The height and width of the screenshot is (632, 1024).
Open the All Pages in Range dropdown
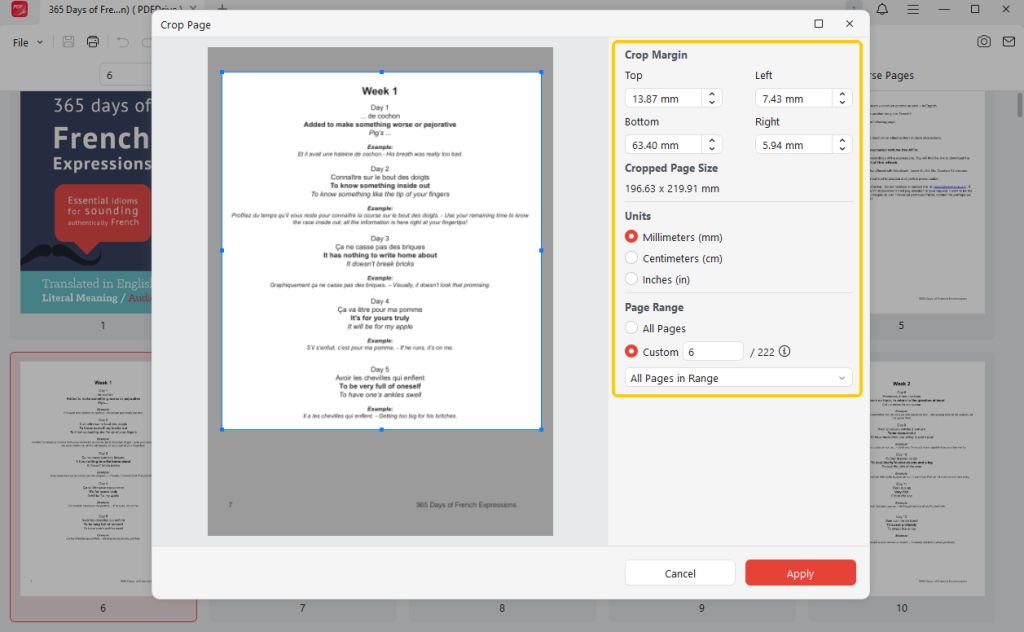pos(738,377)
